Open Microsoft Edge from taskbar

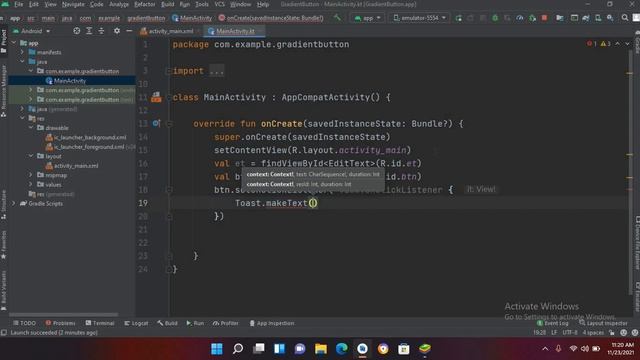(342, 349)
